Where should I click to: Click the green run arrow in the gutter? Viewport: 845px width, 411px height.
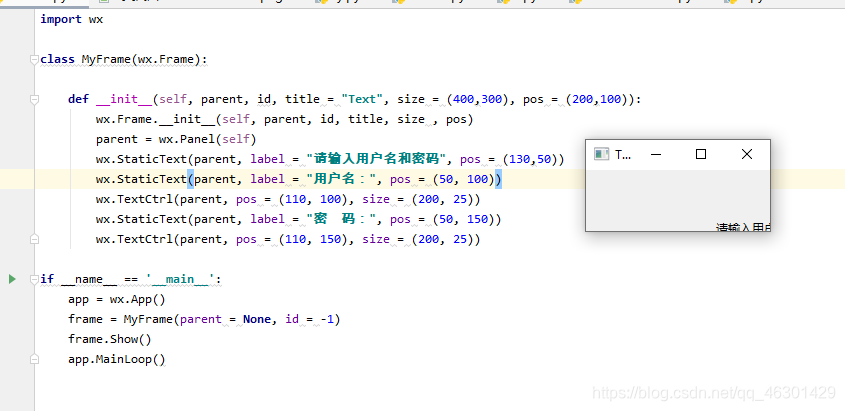pos(12,279)
